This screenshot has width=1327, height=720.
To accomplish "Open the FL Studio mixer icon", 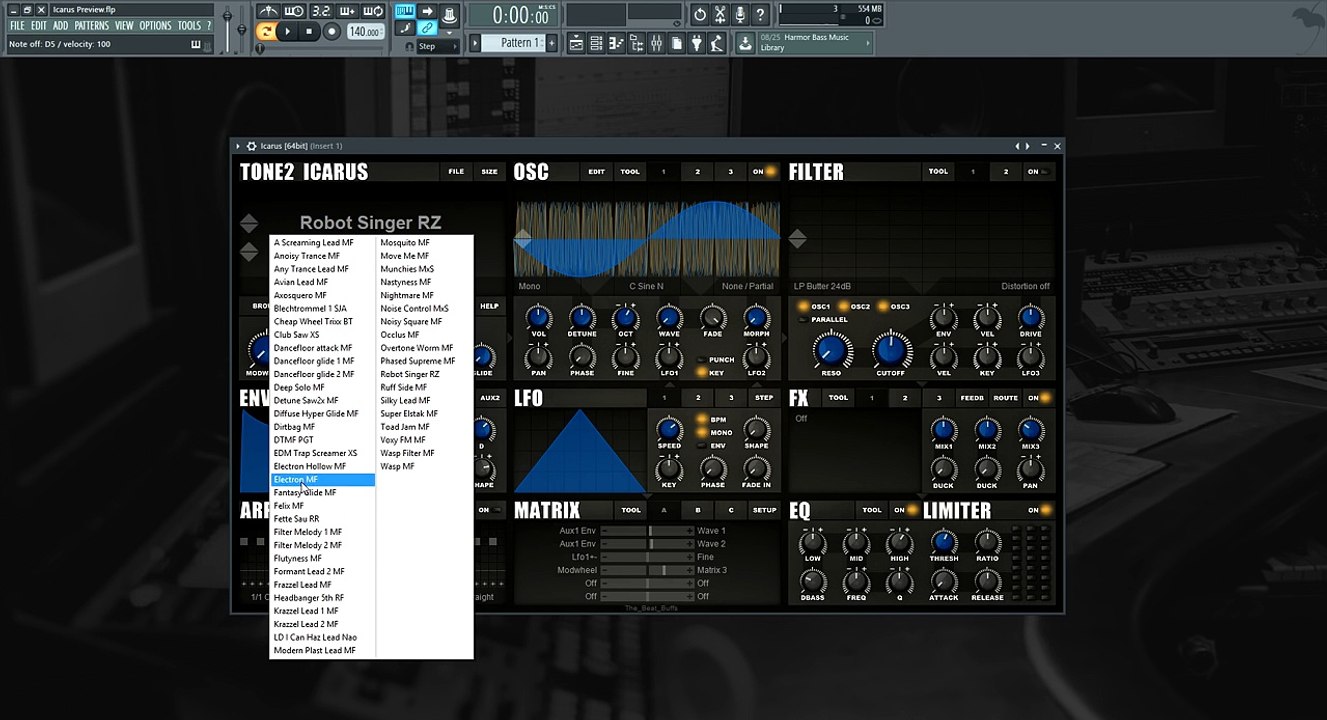I will [657, 43].
